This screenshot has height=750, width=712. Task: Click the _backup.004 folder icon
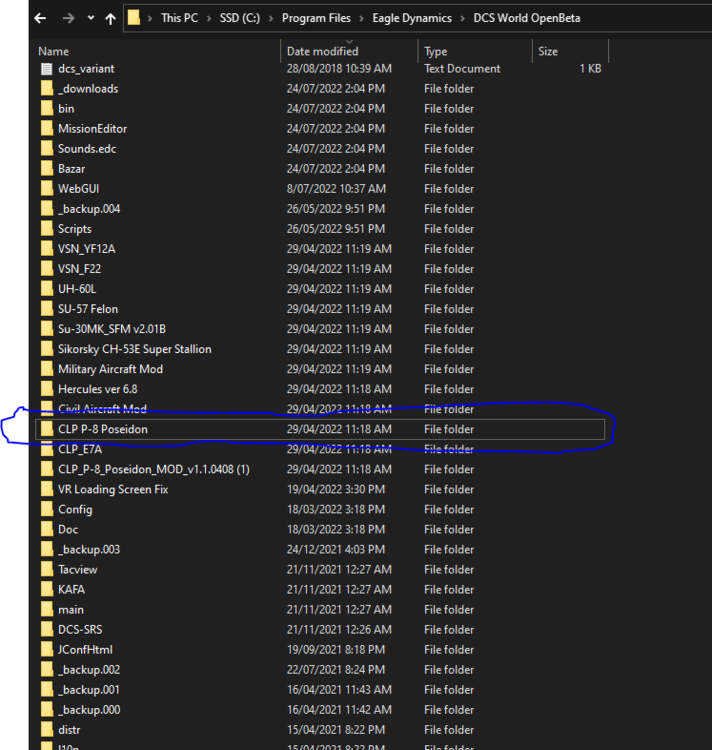pyautogui.click(x=46, y=209)
